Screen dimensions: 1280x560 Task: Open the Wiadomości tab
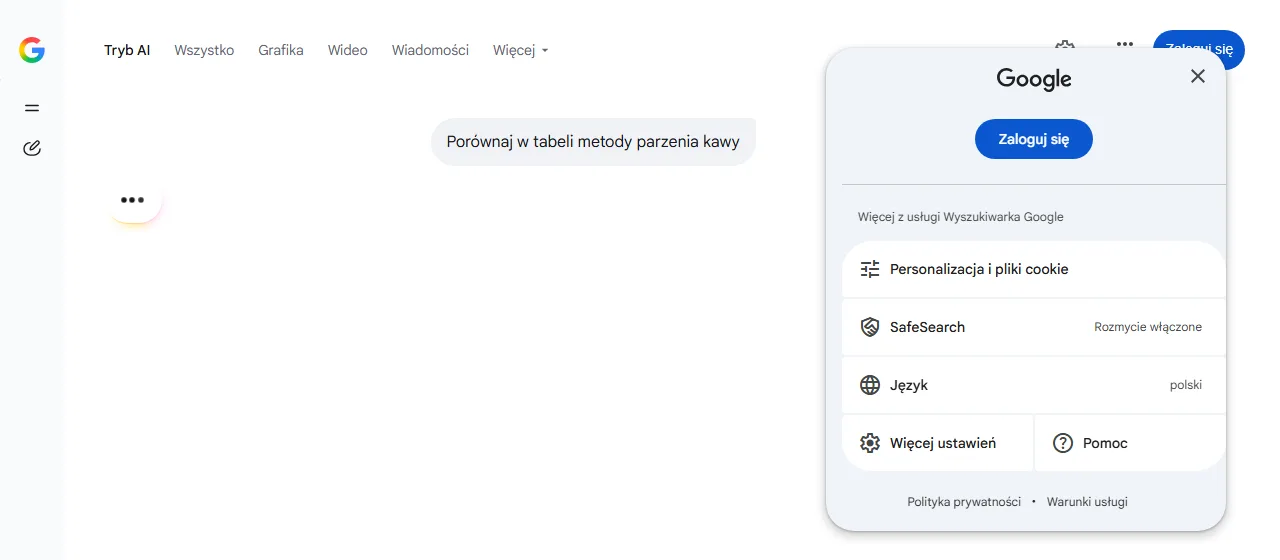point(430,50)
